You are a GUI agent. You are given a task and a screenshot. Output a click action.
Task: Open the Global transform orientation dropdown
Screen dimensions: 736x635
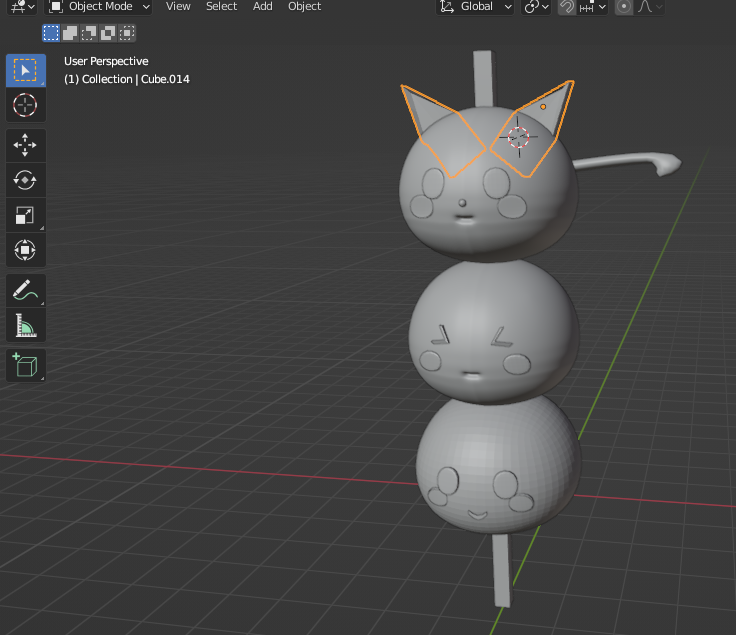pyautogui.click(x=475, y=7)
